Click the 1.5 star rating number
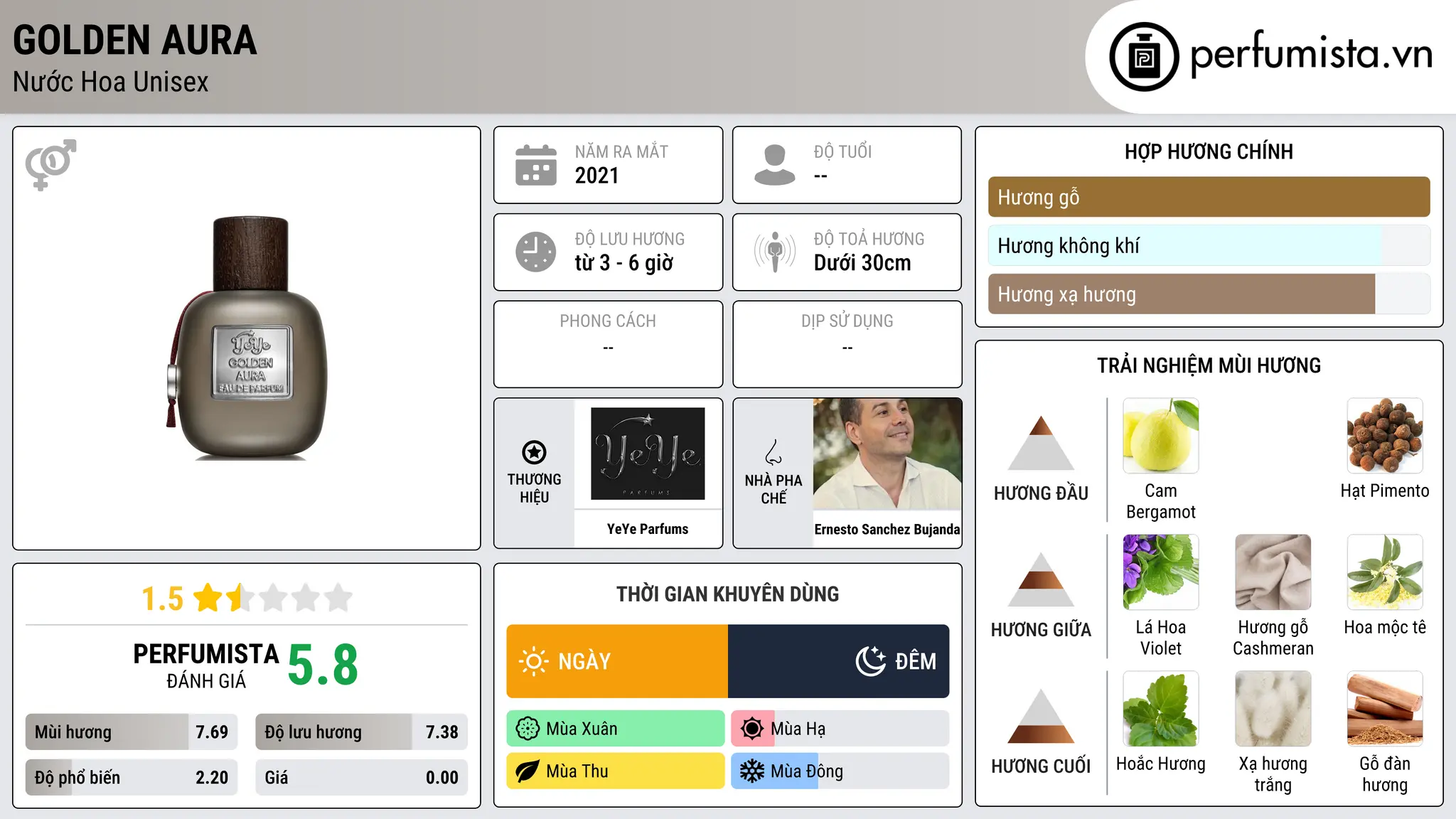 163,599
